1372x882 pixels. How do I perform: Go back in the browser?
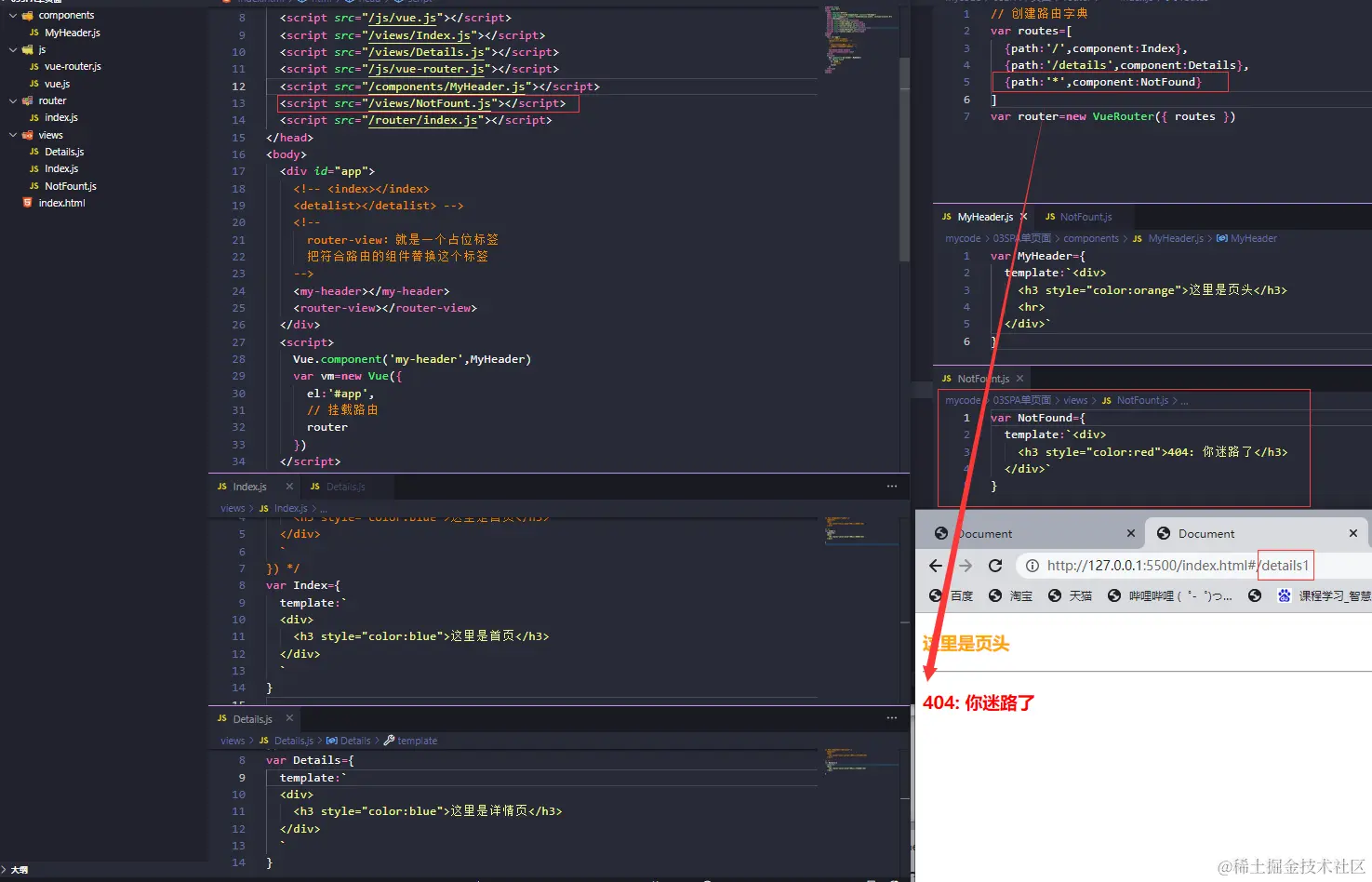936,566
